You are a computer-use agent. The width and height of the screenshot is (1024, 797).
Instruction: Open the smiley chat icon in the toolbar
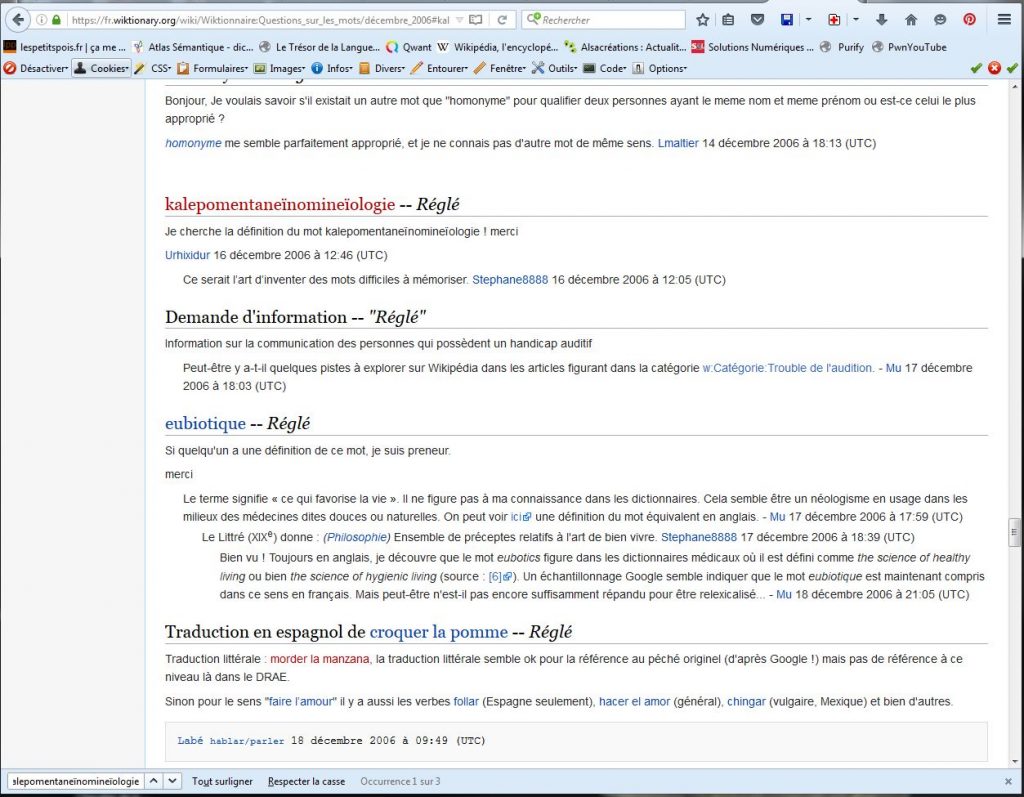coord(940,18)
